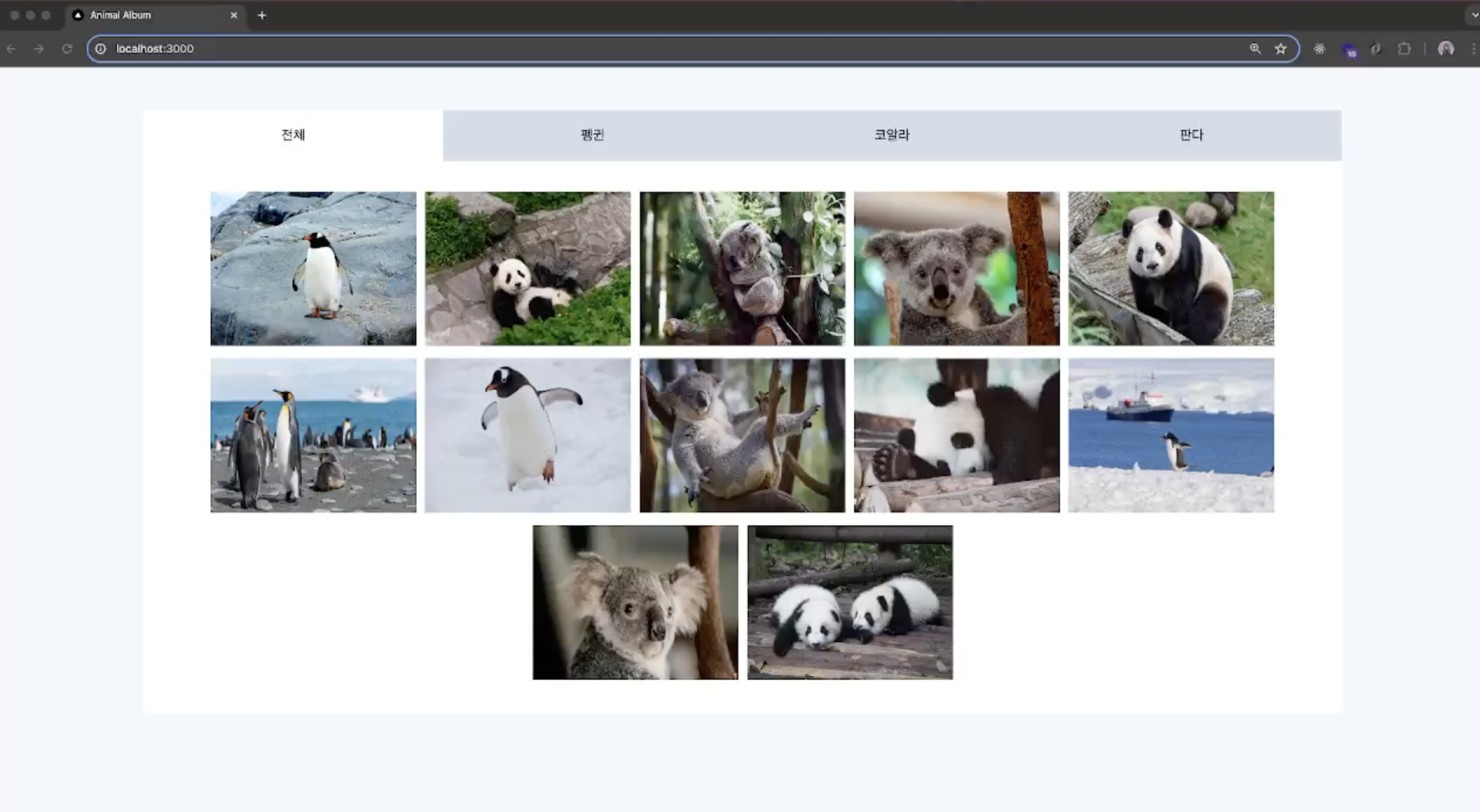
Task: Open the zoom magnifier icon in address bar
Action: pos(1255,49)
